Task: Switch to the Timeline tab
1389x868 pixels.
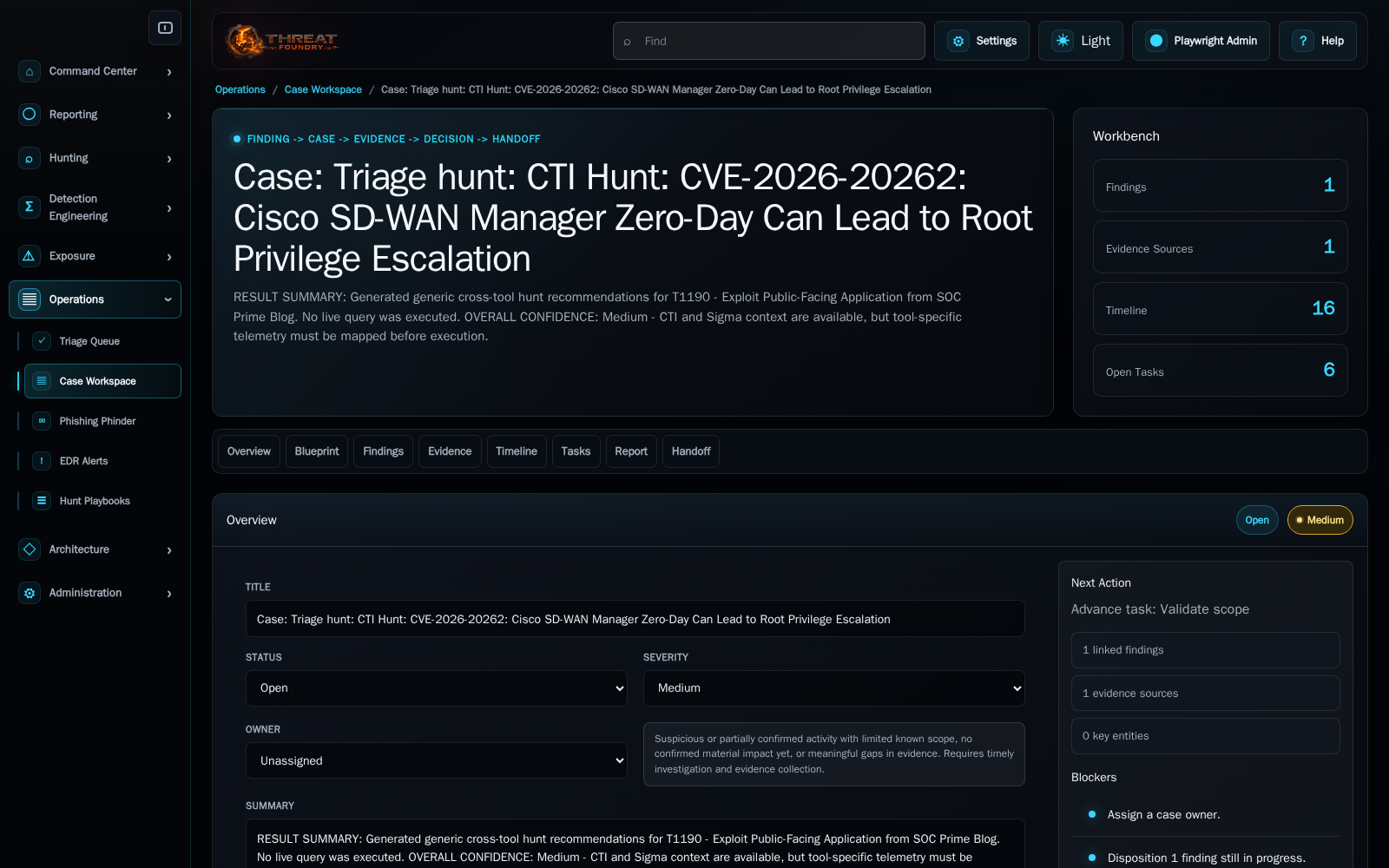Action: tap(517, 451)
